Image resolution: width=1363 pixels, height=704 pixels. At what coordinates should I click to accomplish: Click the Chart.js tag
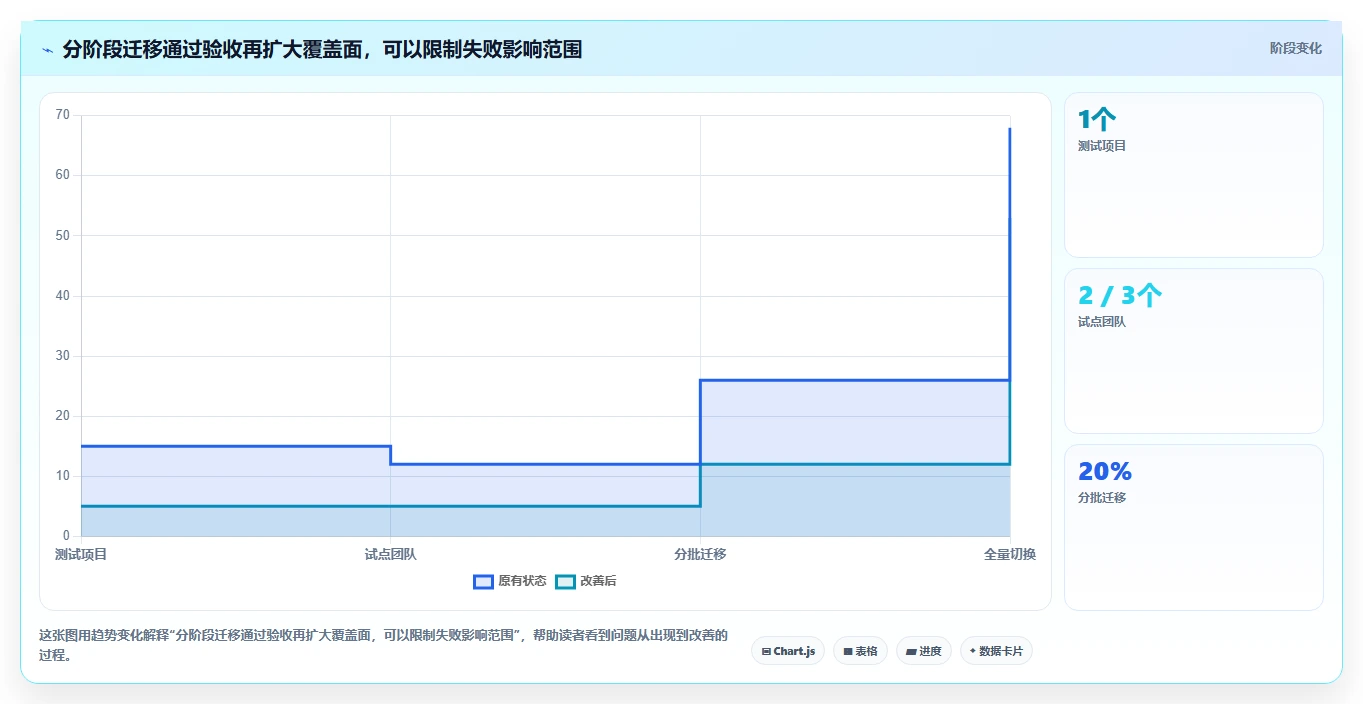[788, 651]
